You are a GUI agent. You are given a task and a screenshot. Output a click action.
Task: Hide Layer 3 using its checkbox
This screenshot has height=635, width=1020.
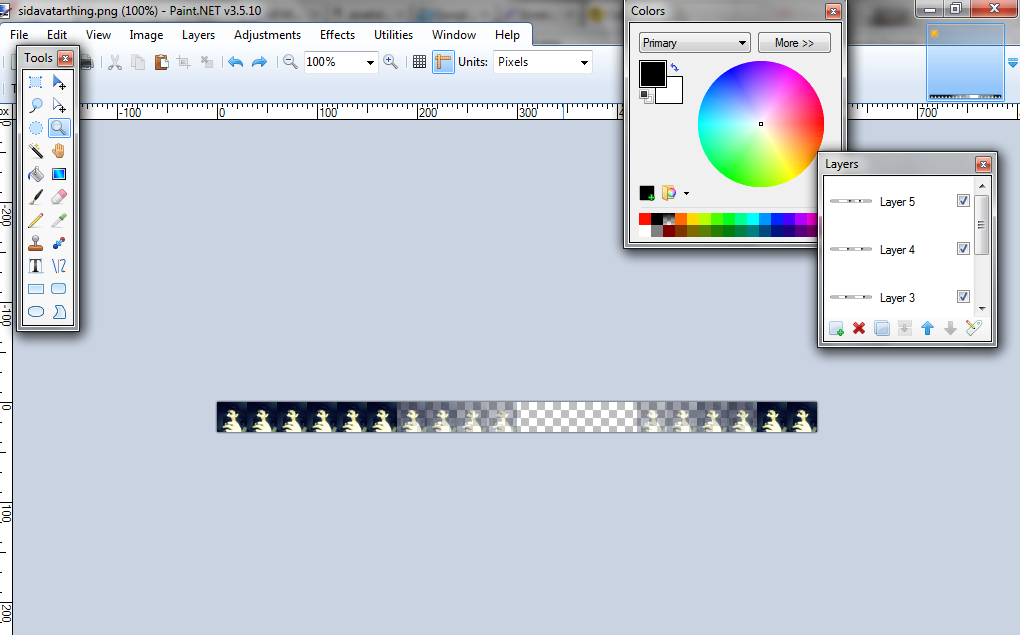(x=963, y=297)
